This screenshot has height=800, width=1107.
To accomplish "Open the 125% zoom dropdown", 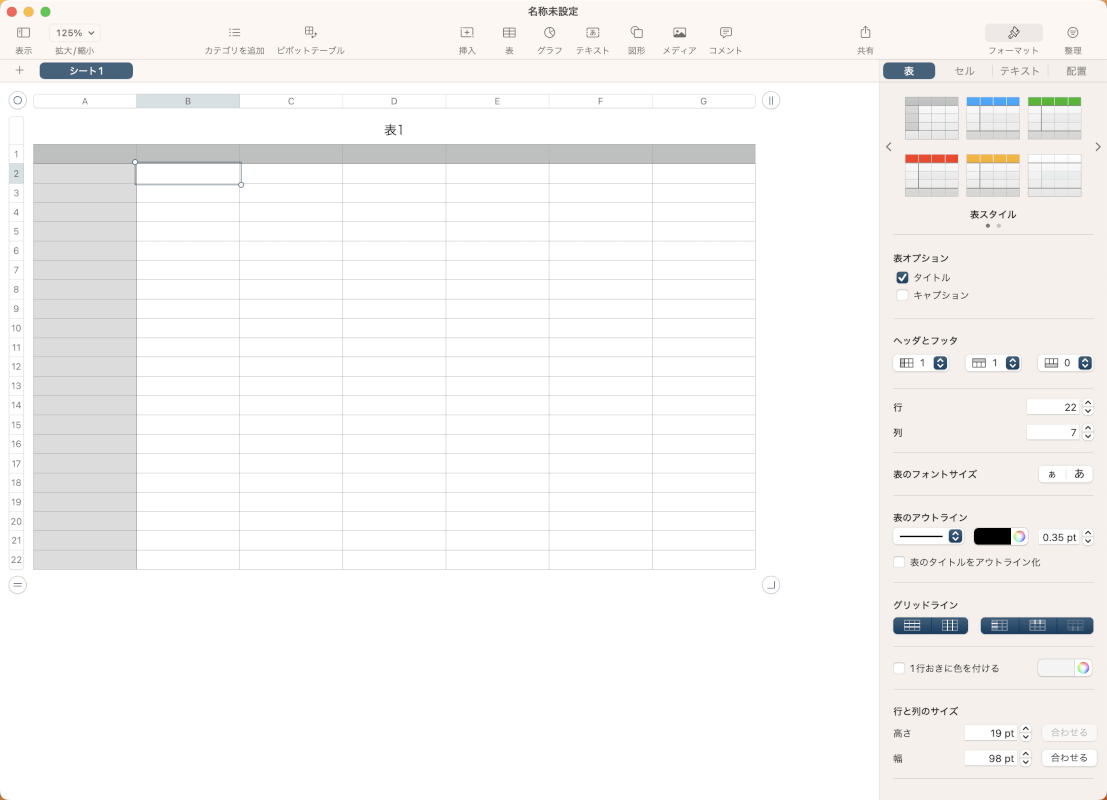I will pyautogui.click(x=75, y=33).
